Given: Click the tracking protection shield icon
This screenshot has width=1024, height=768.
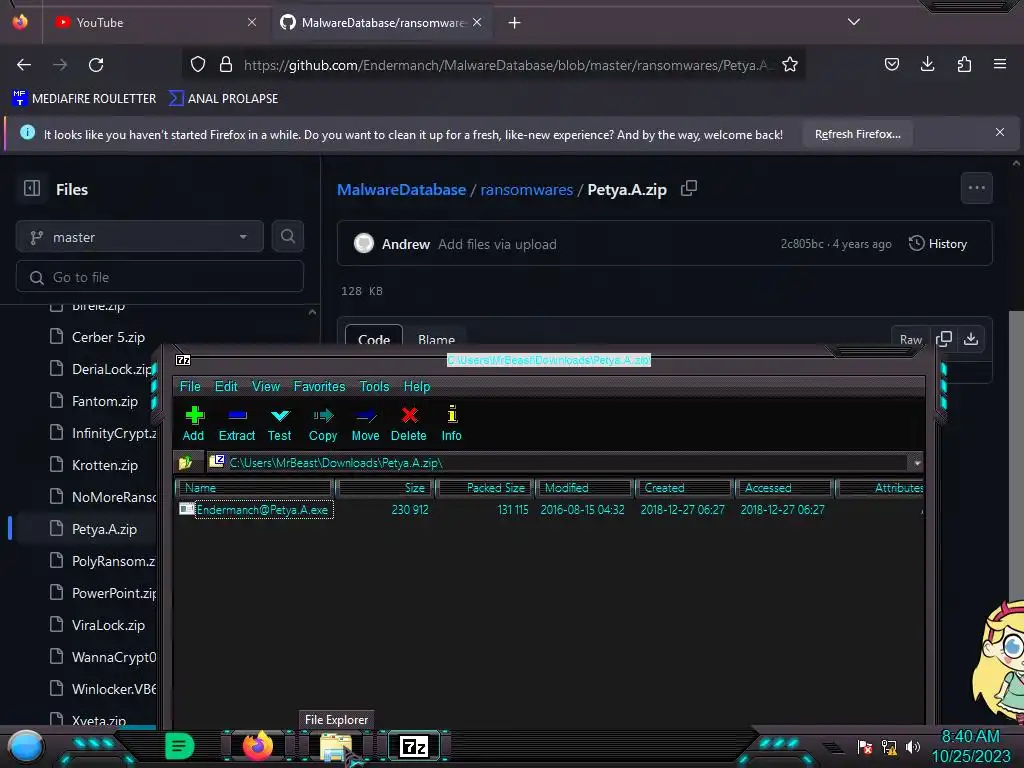Looking at the screenshot, I should pos(198,64).
